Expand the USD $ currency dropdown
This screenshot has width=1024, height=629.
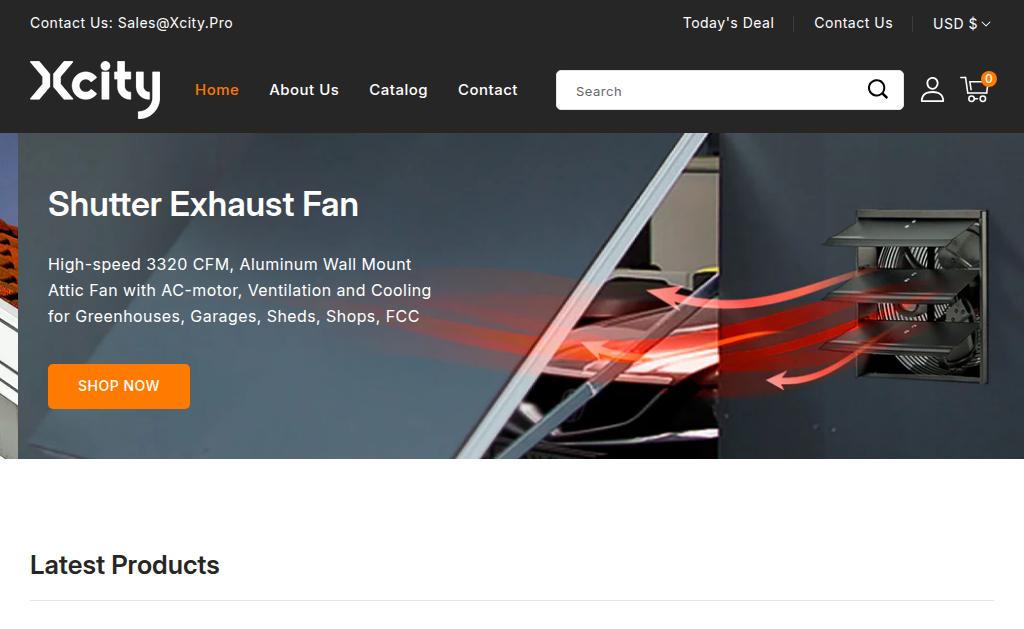961,24
